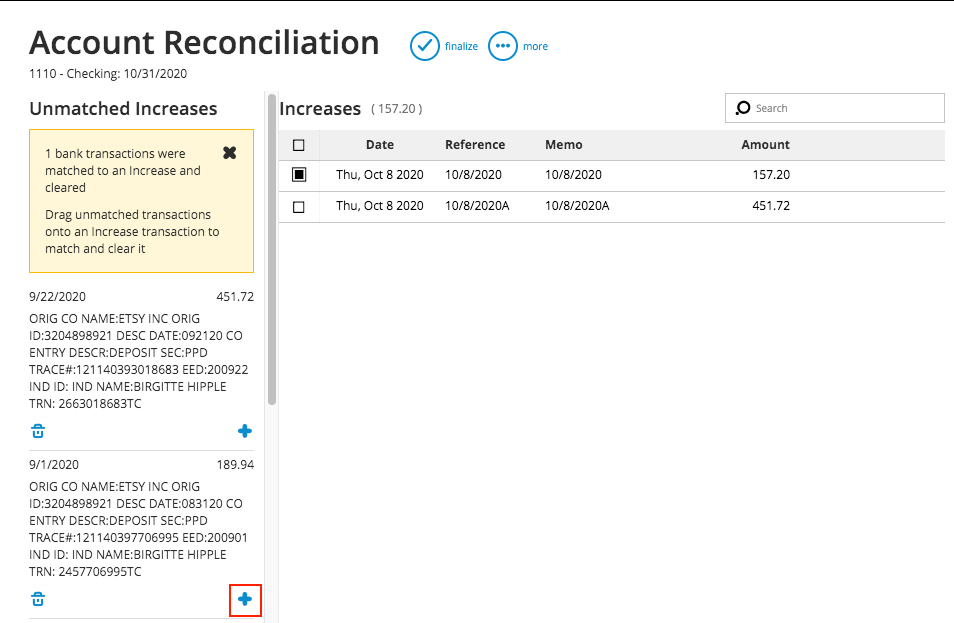This screenshot has width=954, height=623.
Task: Click the plus icon for the 9/22/2020 transaction
Action: [x=244, y=430]
